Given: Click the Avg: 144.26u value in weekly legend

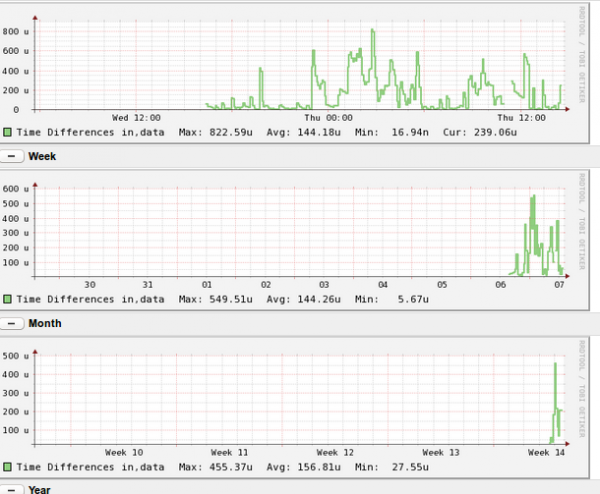Looking at the screenshot, I should (315, 298).
